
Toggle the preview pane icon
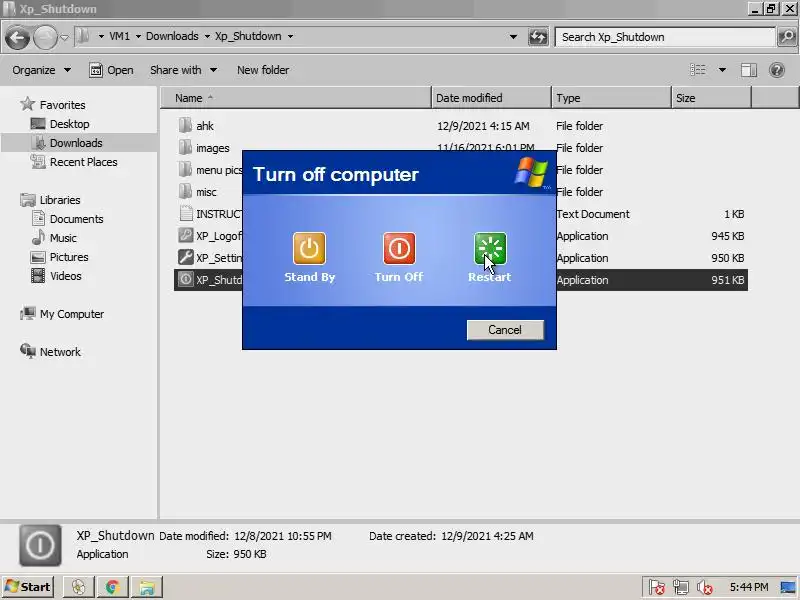tap(748, 70)
